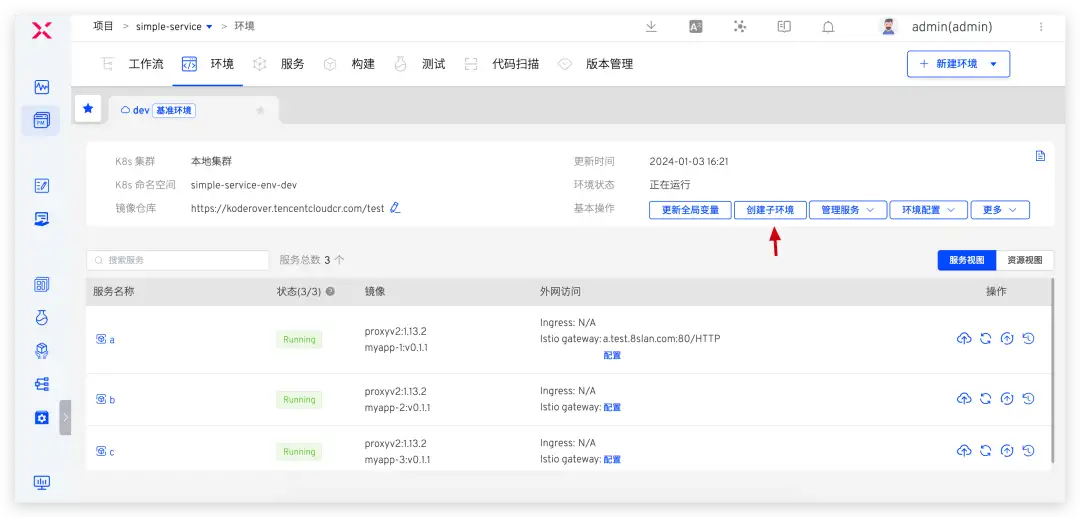Viewport: 1080px width, 517px height.
Task: Expand the 管理服务 dropdown
Action: tap(848, 210)
